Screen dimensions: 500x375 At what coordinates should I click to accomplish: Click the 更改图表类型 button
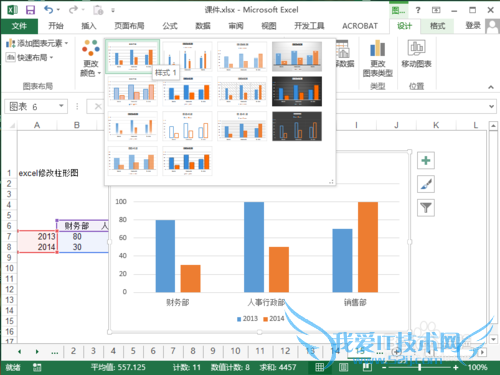pos(378,58)
